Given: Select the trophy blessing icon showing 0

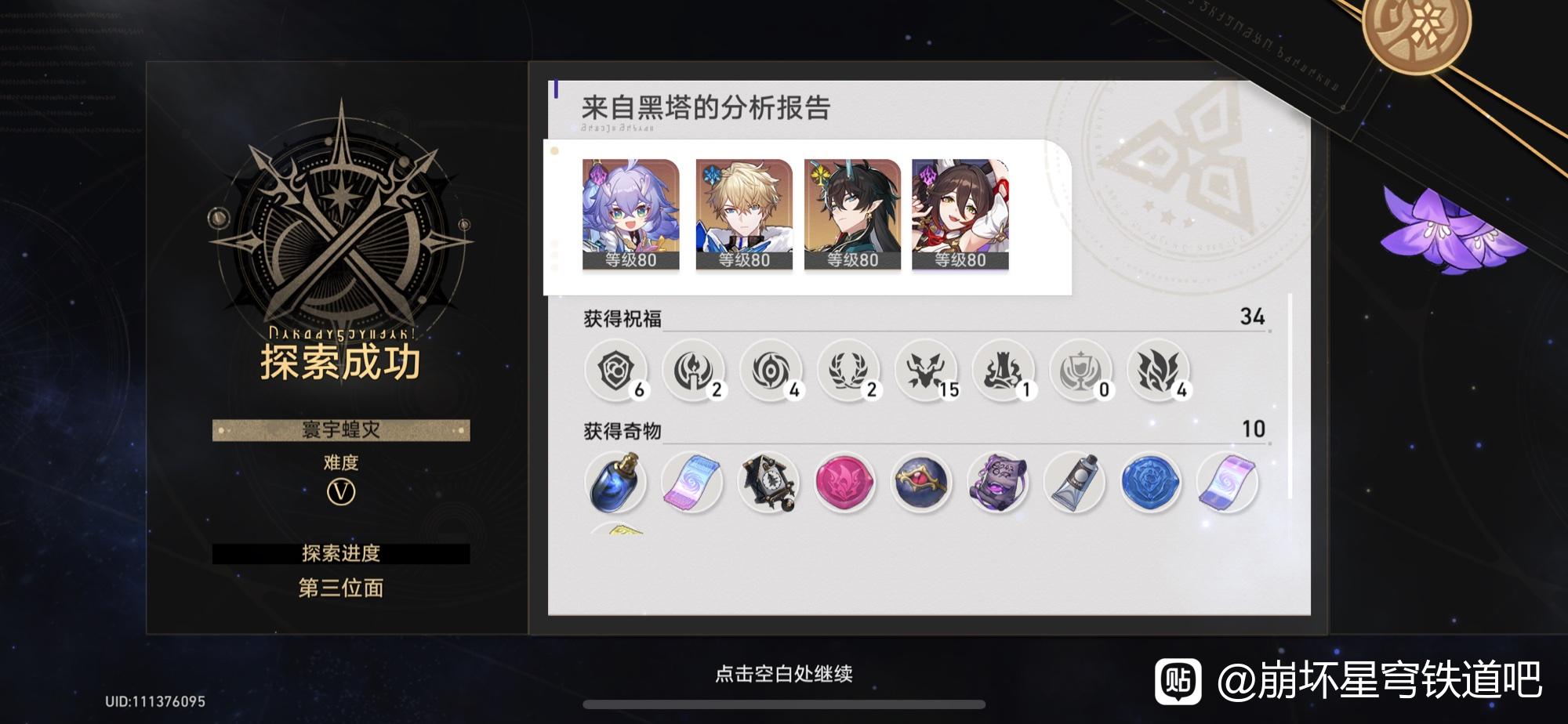Looking at the screenshot, I should click(1081, 370).
